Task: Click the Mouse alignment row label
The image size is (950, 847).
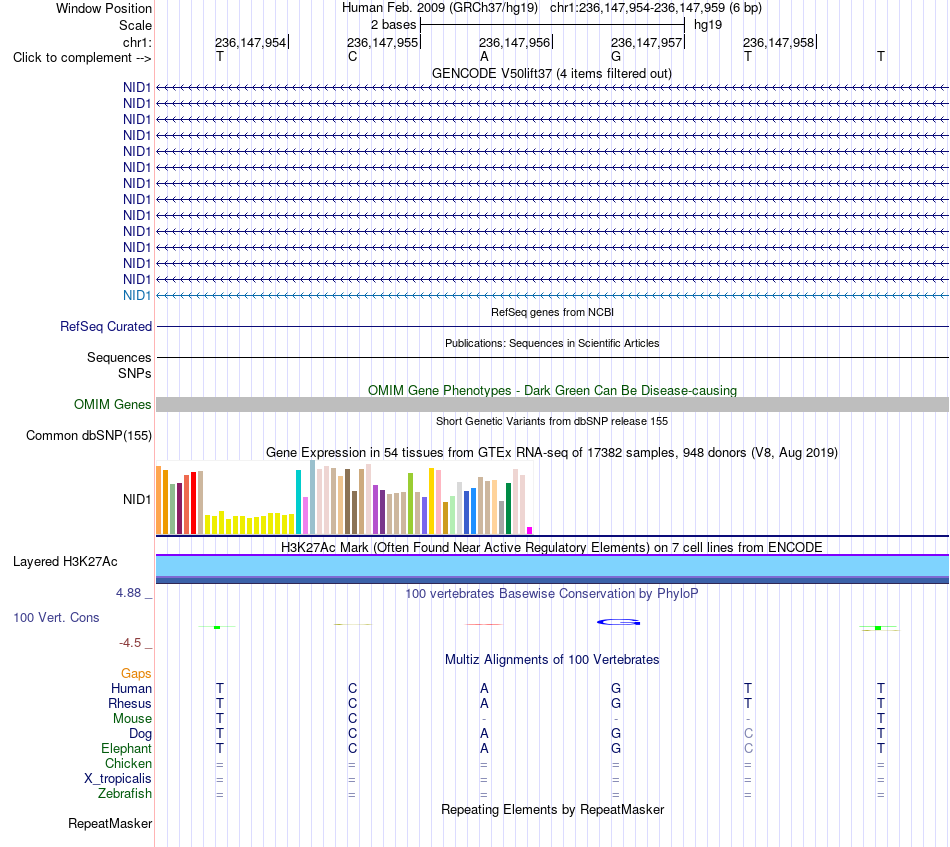Action: click(x=132, y=719)
